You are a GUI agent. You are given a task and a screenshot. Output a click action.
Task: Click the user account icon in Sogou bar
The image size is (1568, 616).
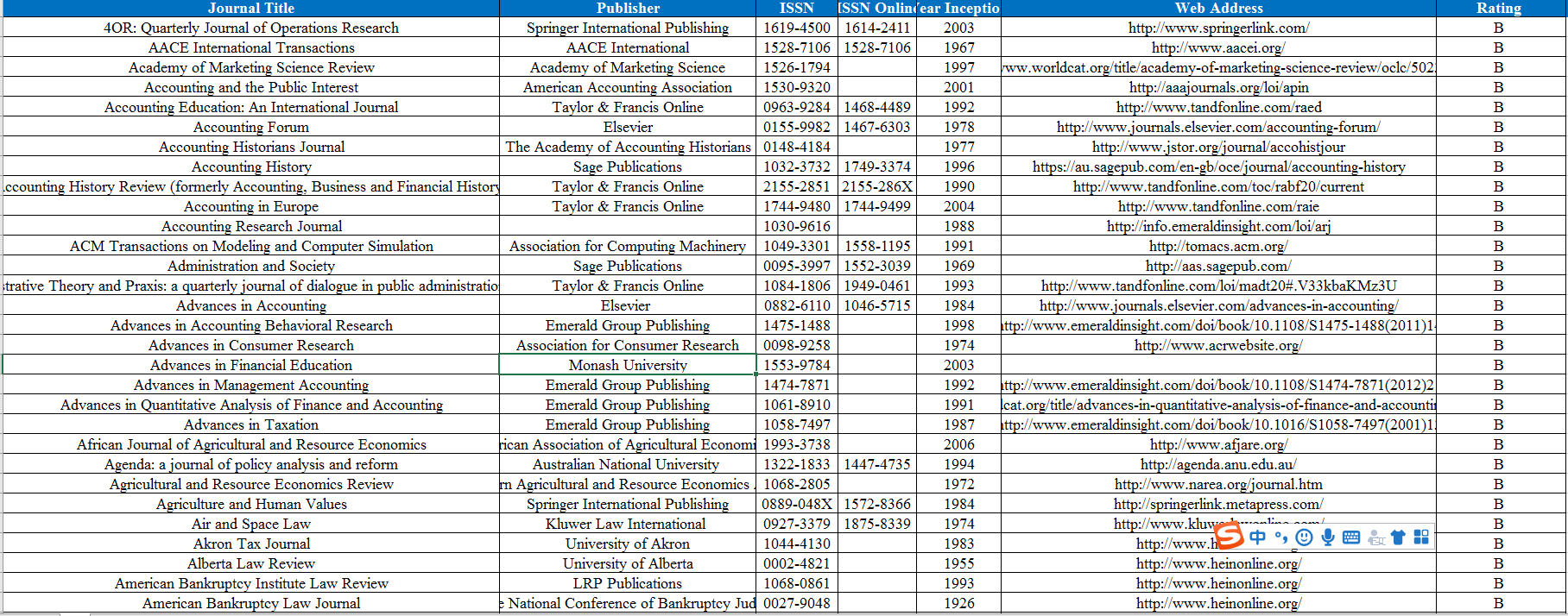pyautogui.click(x=1376, y=537)
